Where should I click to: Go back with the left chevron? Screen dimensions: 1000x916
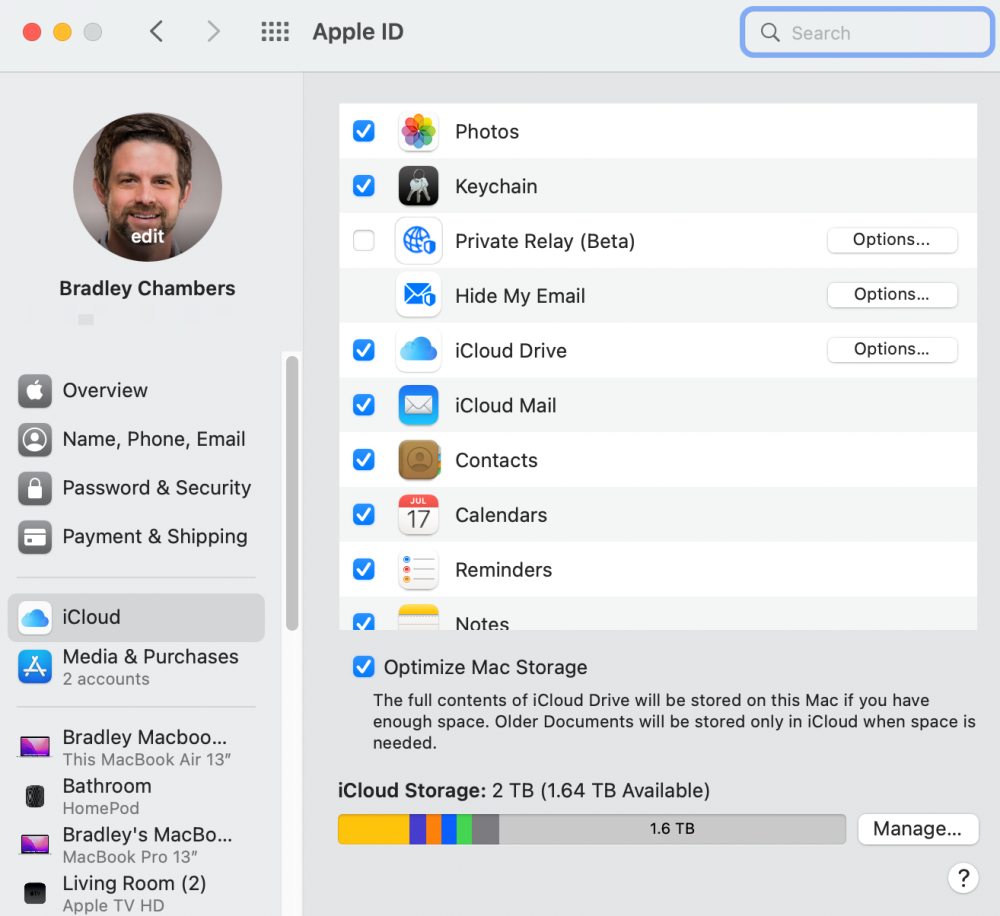click(156, 31)
